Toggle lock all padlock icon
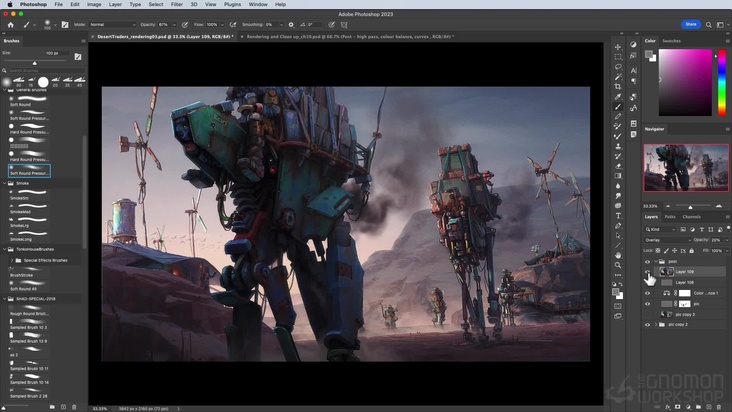 point(691,251)
